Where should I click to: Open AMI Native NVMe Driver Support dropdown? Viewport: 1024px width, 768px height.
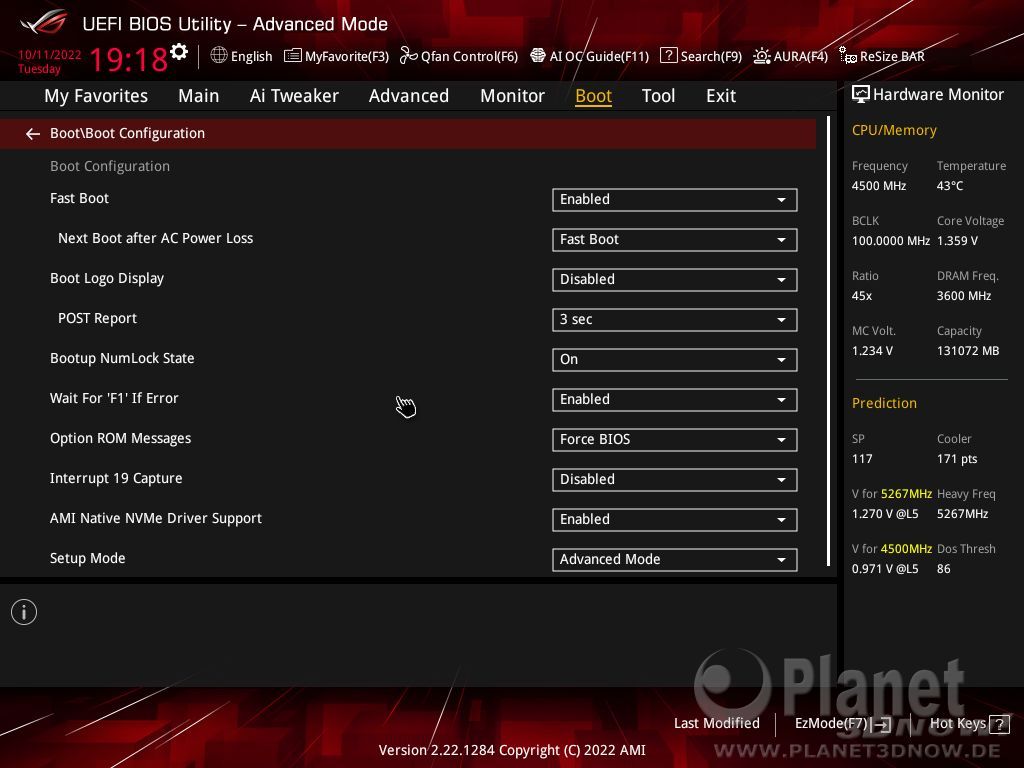click(x=675, y=520)
